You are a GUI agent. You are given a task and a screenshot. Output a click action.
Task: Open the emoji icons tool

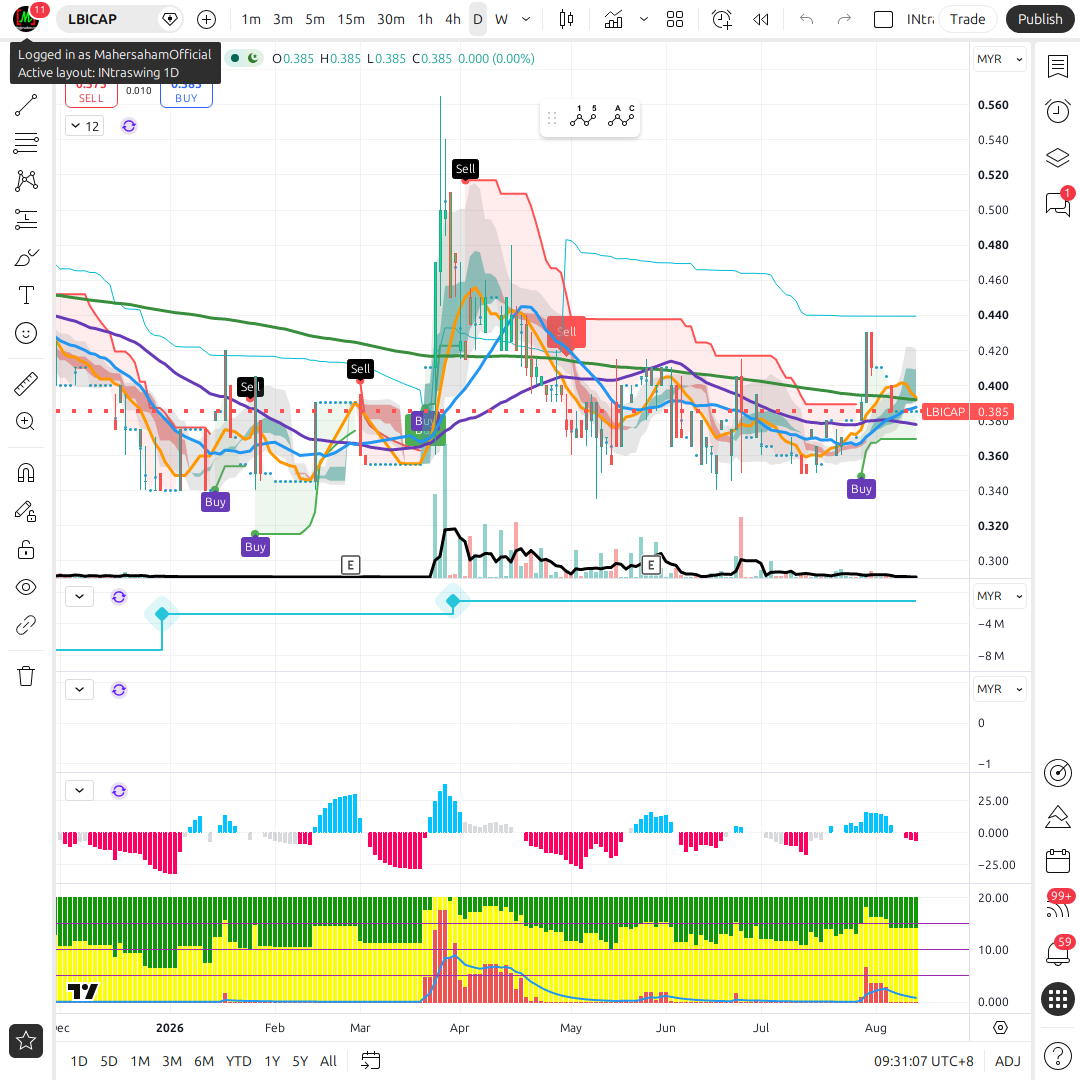click(x=26, y=333)
